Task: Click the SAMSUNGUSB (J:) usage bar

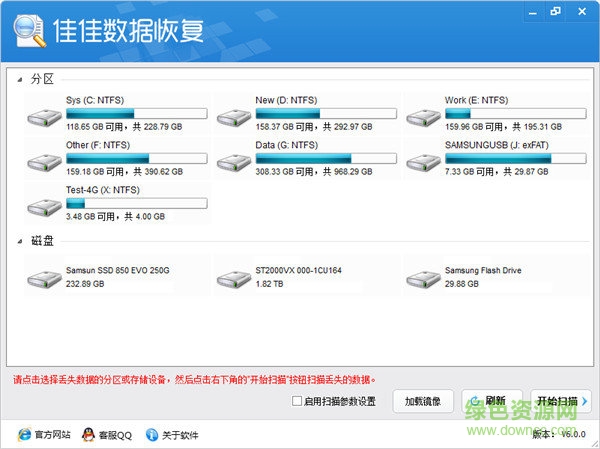Action: click(x=515, y=158)
